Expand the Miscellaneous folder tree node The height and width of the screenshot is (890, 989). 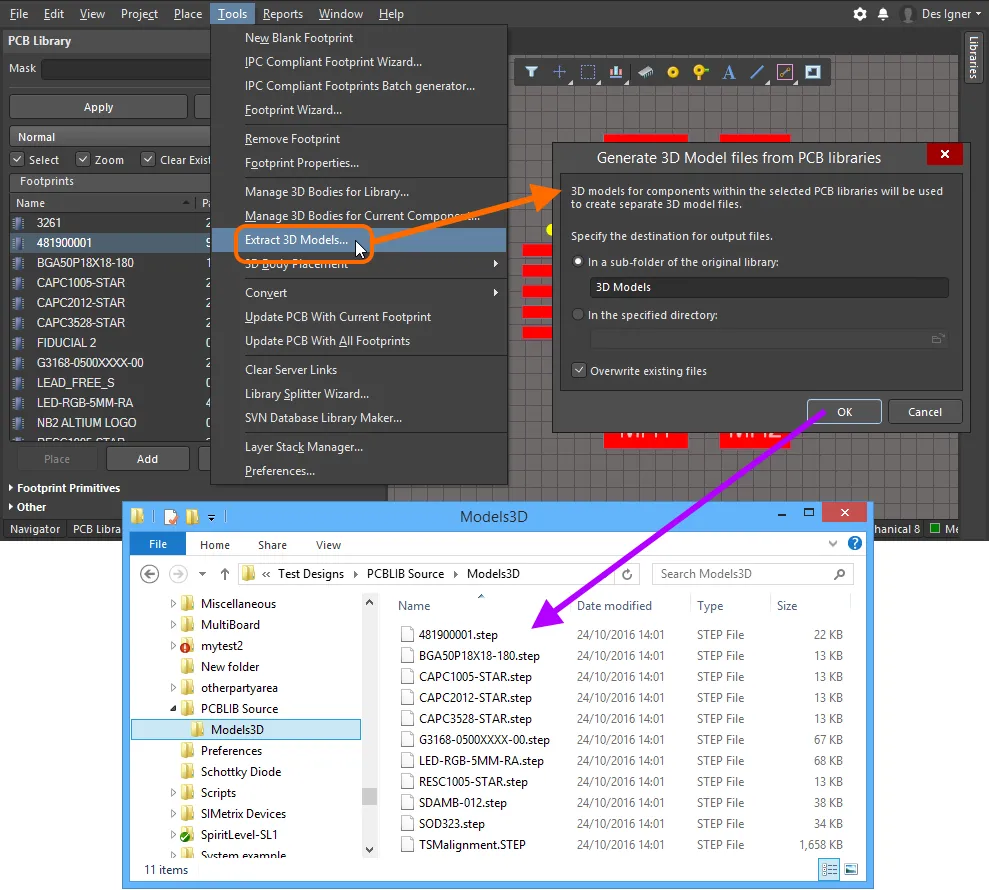pos(173,604)
